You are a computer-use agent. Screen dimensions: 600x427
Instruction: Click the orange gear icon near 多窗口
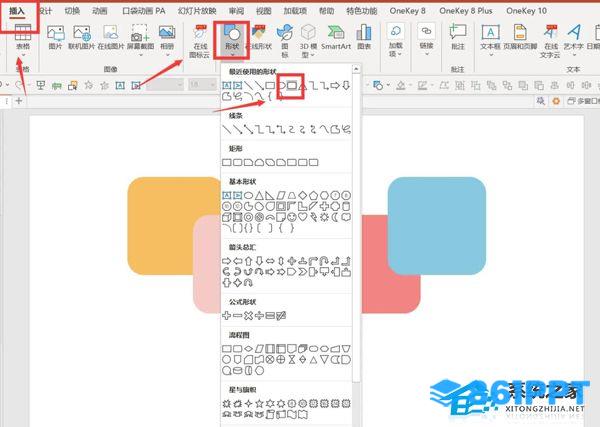click(556, 101)
